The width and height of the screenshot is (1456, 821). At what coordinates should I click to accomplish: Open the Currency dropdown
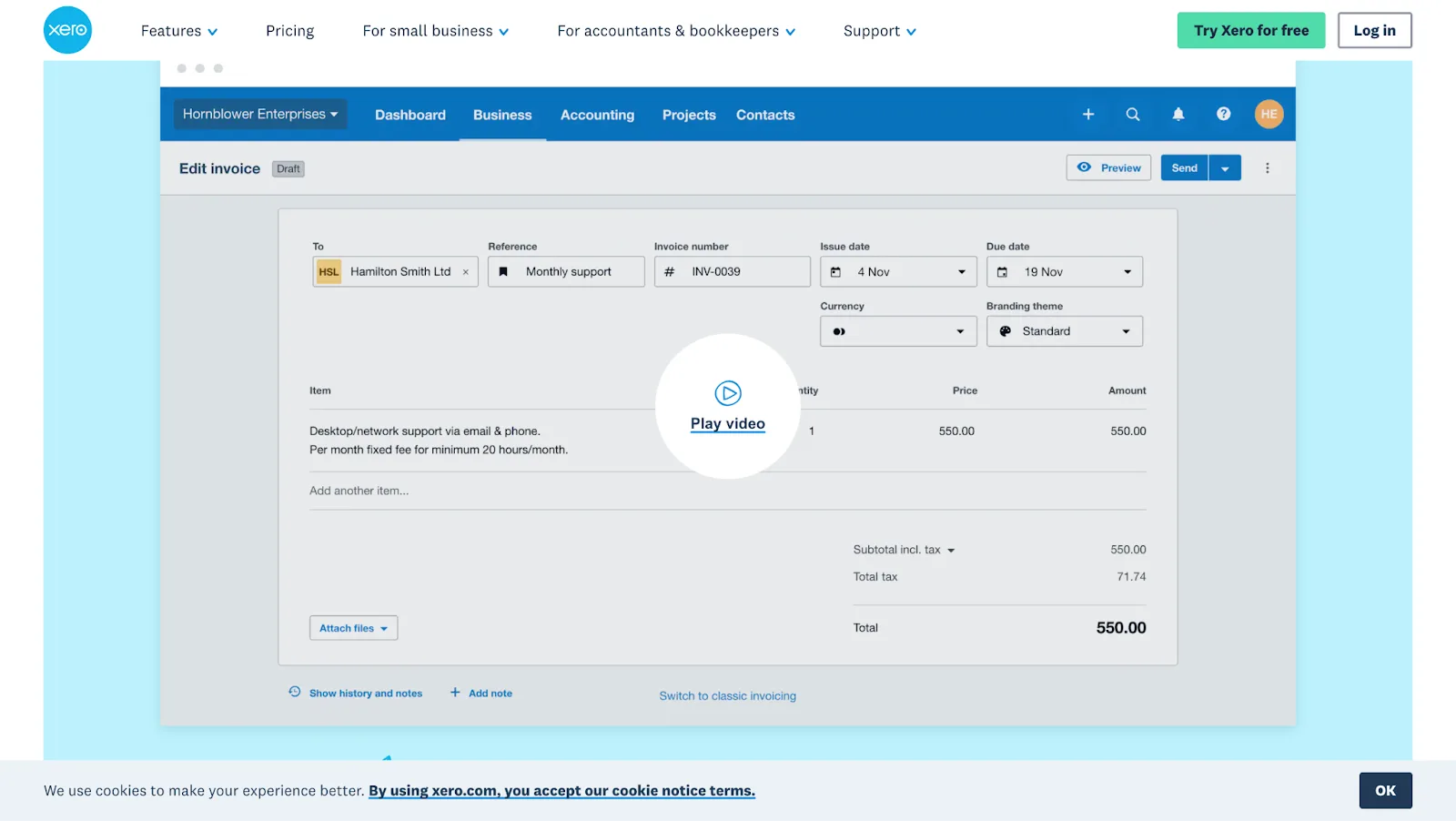coord(898,331)
